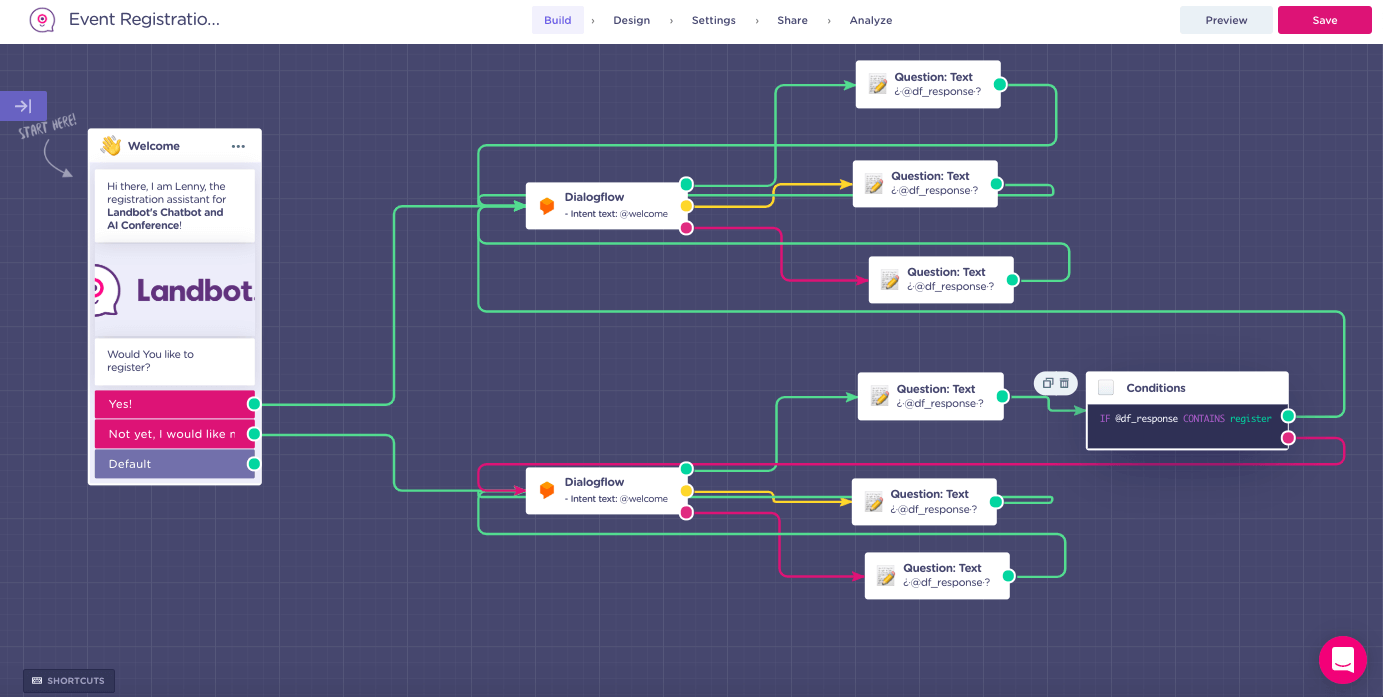The image size is (1383, 697).
Task: Save the bot with Save button
Action: tap(1325, 20)
